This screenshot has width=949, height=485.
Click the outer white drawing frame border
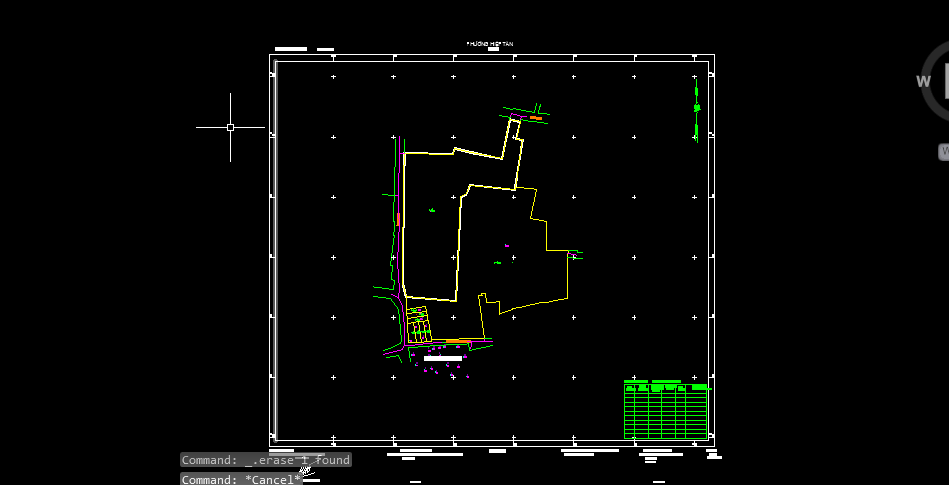click(271, 250)
